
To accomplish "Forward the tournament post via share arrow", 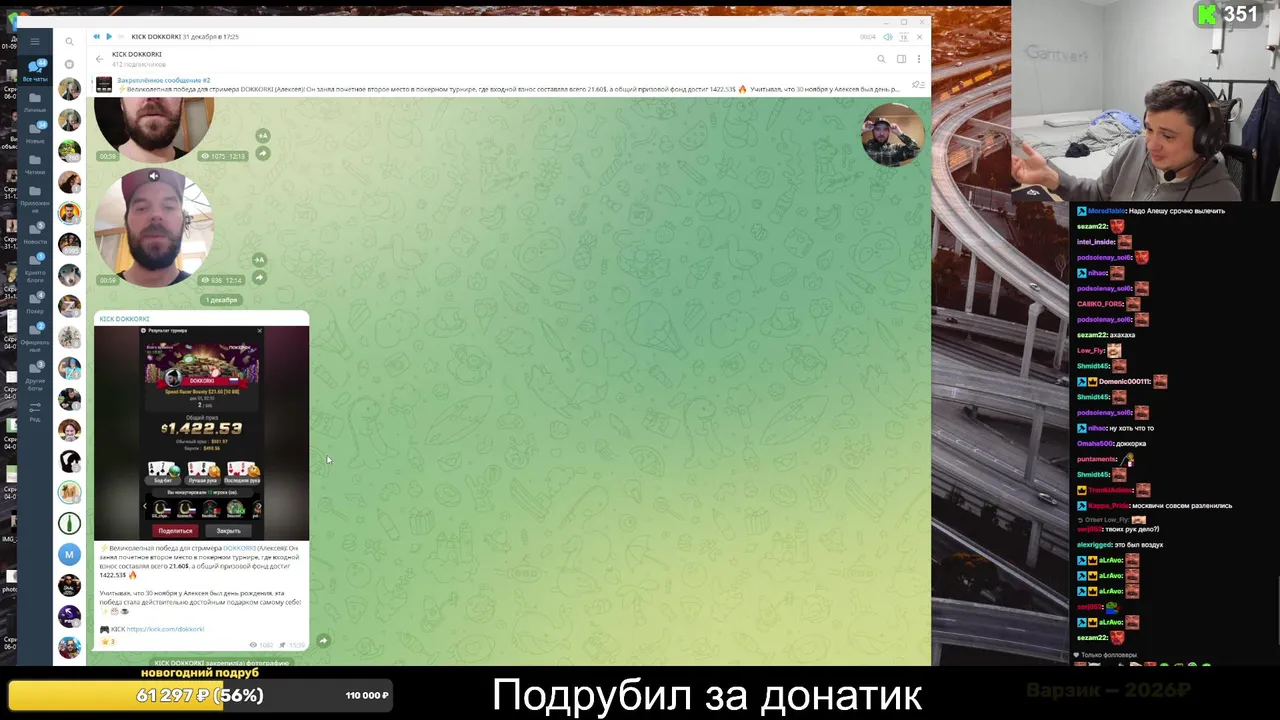I will point(323,640).
